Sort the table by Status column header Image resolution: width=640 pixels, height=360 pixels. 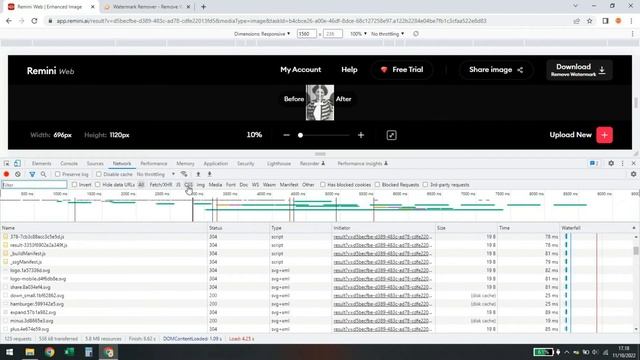click(x=238, y=228)
